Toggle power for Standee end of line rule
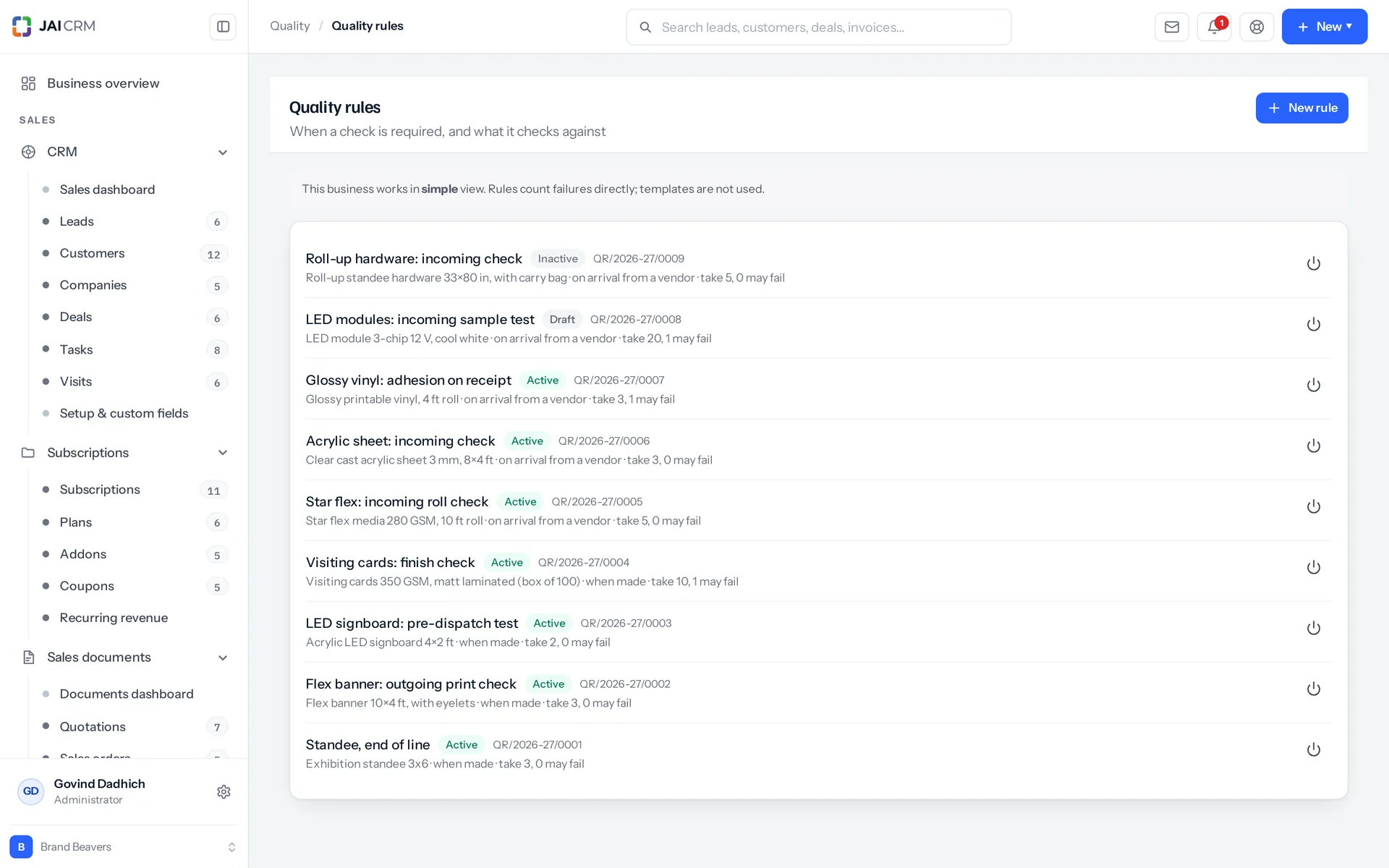1389x868 pixels. click(x=1314, y=749)
